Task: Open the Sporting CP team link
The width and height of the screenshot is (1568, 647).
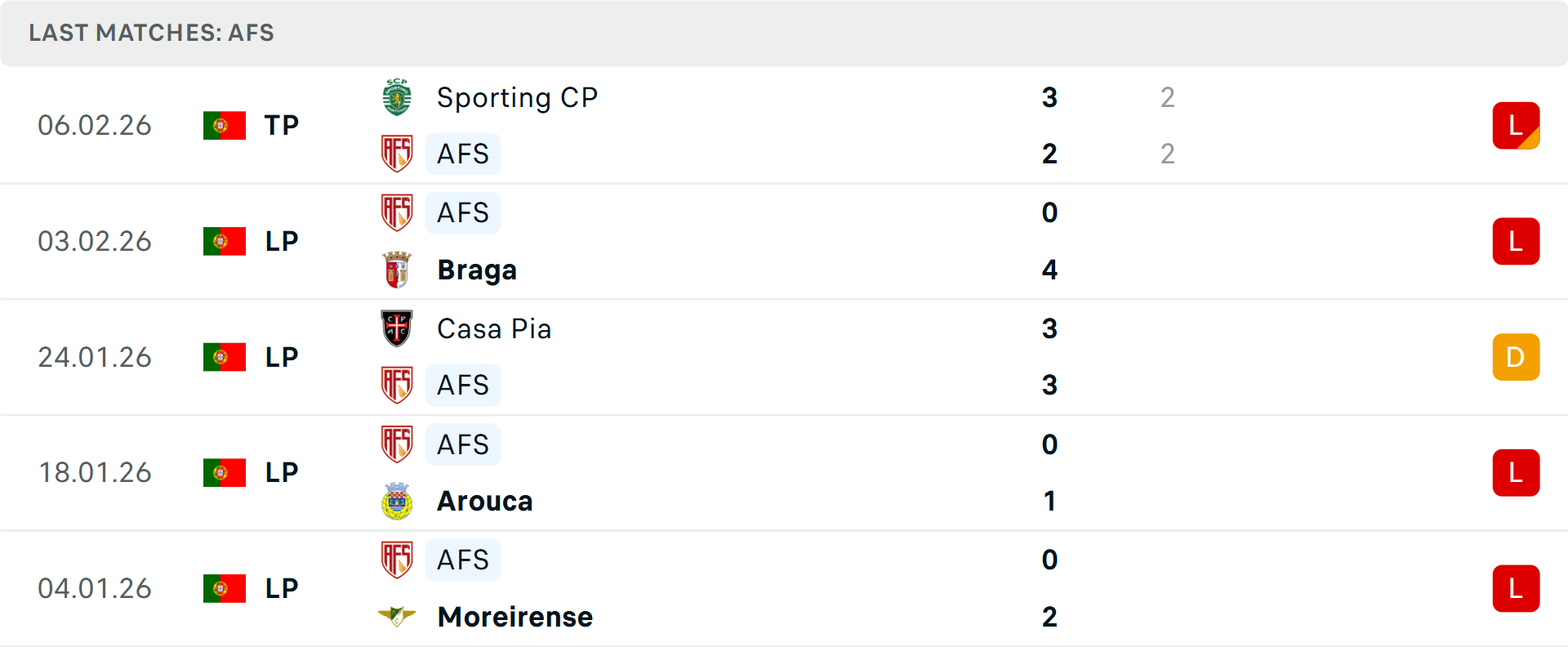Action: click(517, 97)
